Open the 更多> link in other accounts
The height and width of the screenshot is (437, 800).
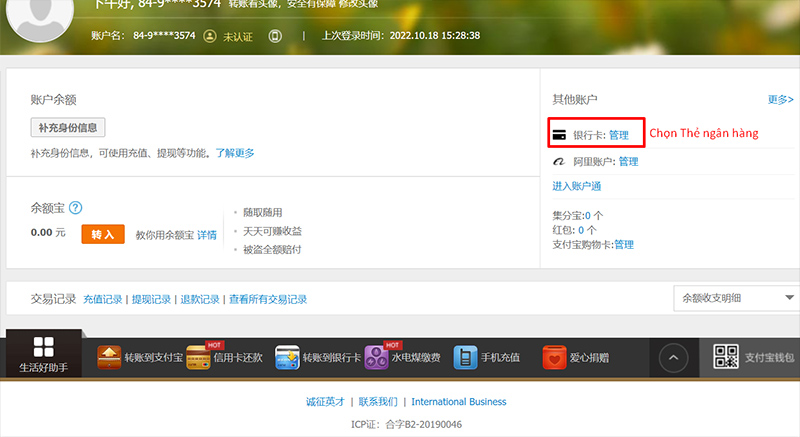click(781, 99)
